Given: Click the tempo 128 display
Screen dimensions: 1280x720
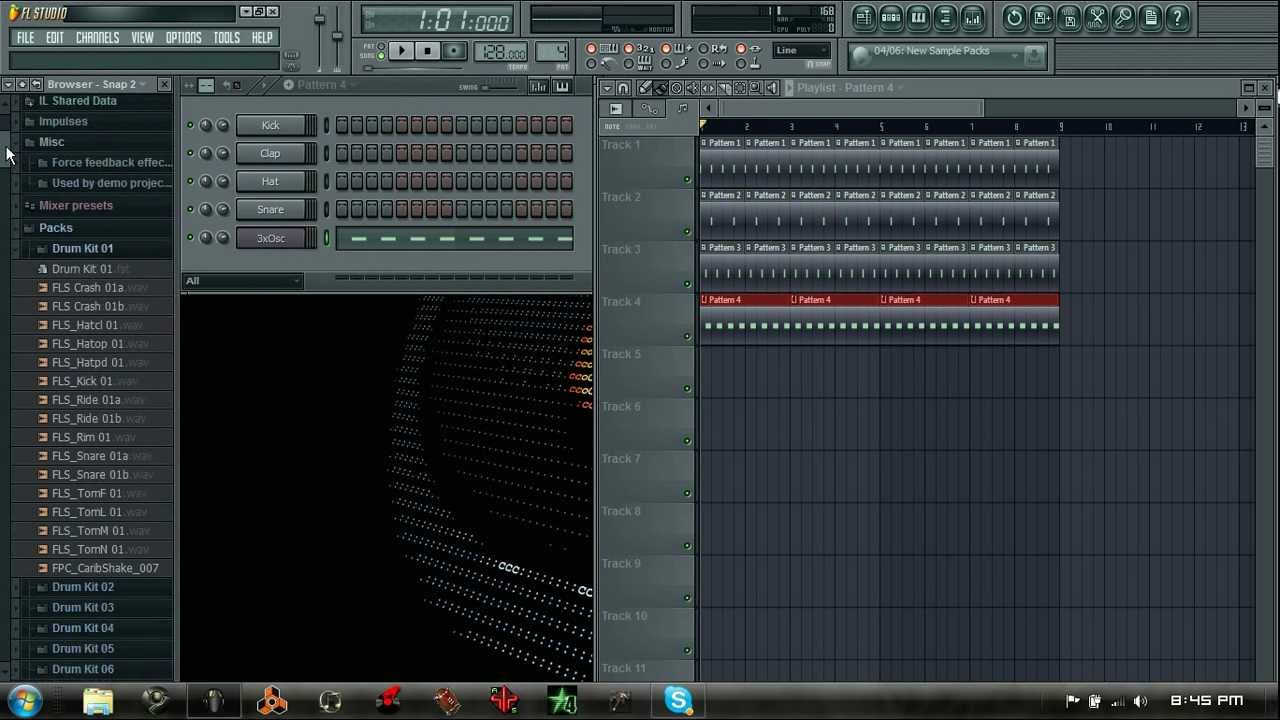Looking at the screenshot, I should 501,53.
